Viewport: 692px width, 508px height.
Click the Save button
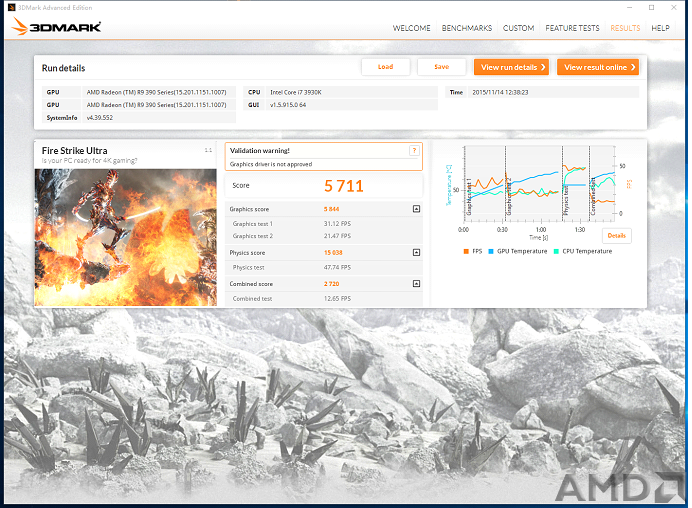tap(441, 67)
